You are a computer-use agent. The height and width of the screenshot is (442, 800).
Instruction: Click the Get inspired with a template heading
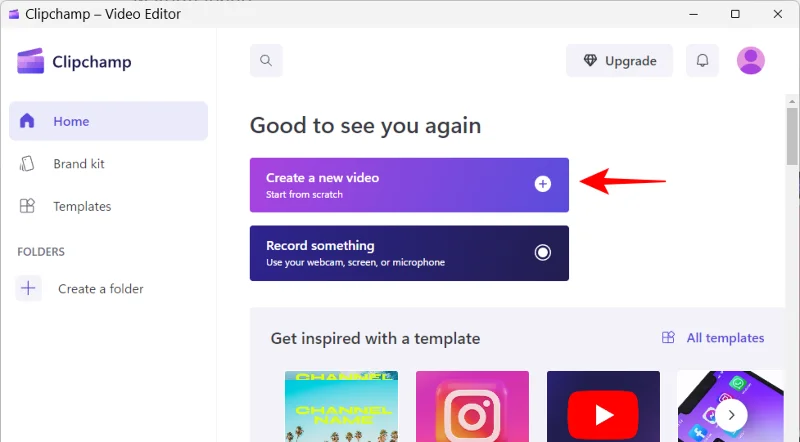click(375, 338)
